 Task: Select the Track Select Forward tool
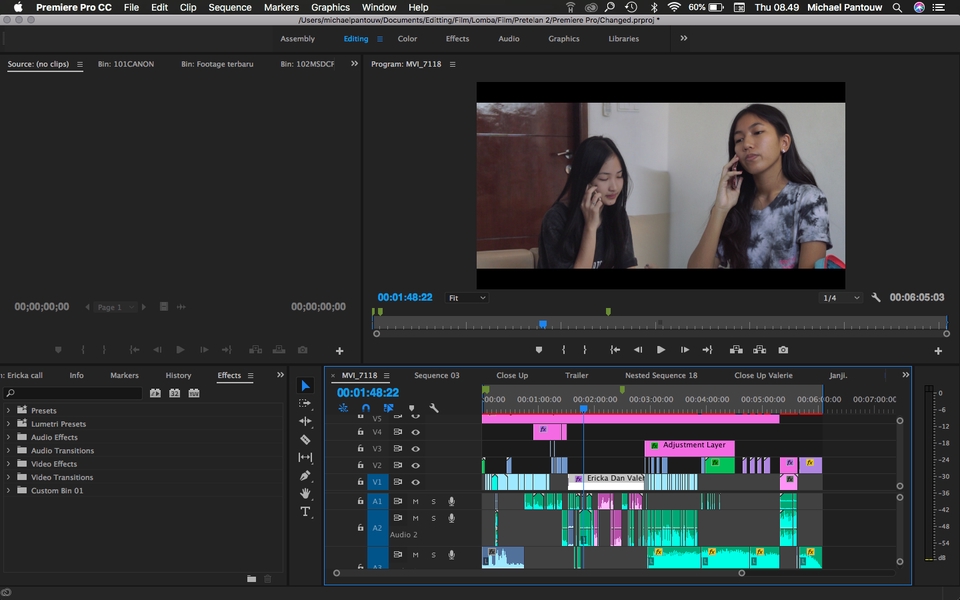306,403
